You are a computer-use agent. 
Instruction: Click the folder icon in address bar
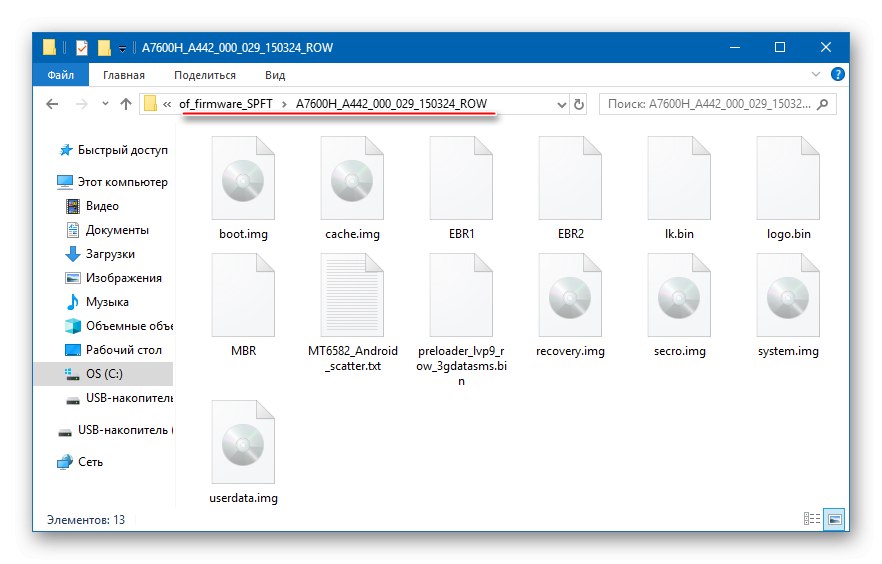[x=150, y=103]
